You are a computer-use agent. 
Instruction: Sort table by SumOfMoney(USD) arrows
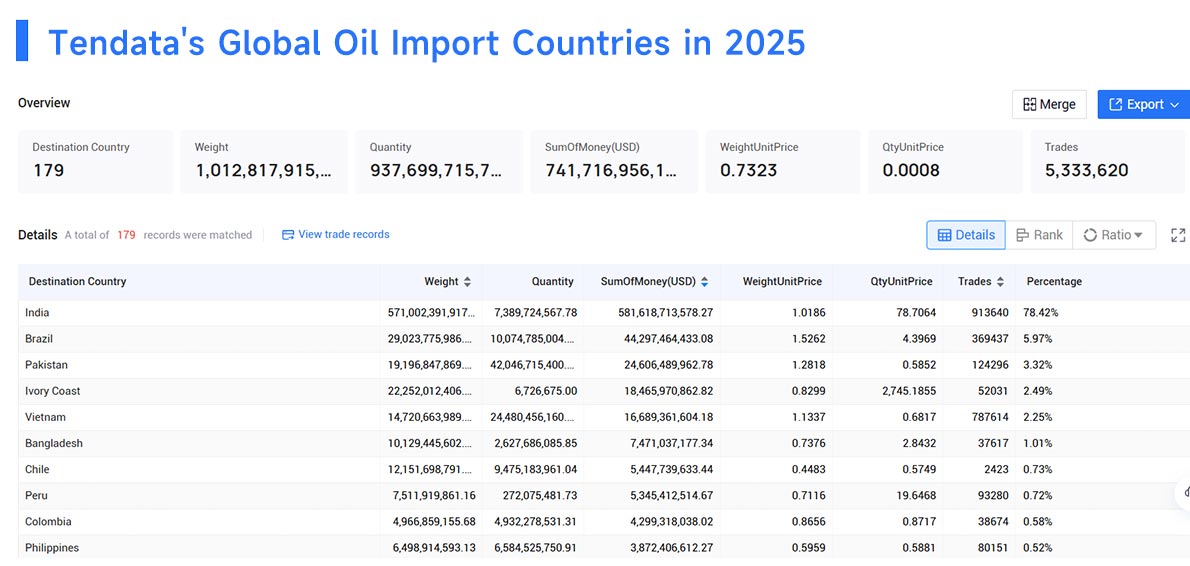point(704,281)
